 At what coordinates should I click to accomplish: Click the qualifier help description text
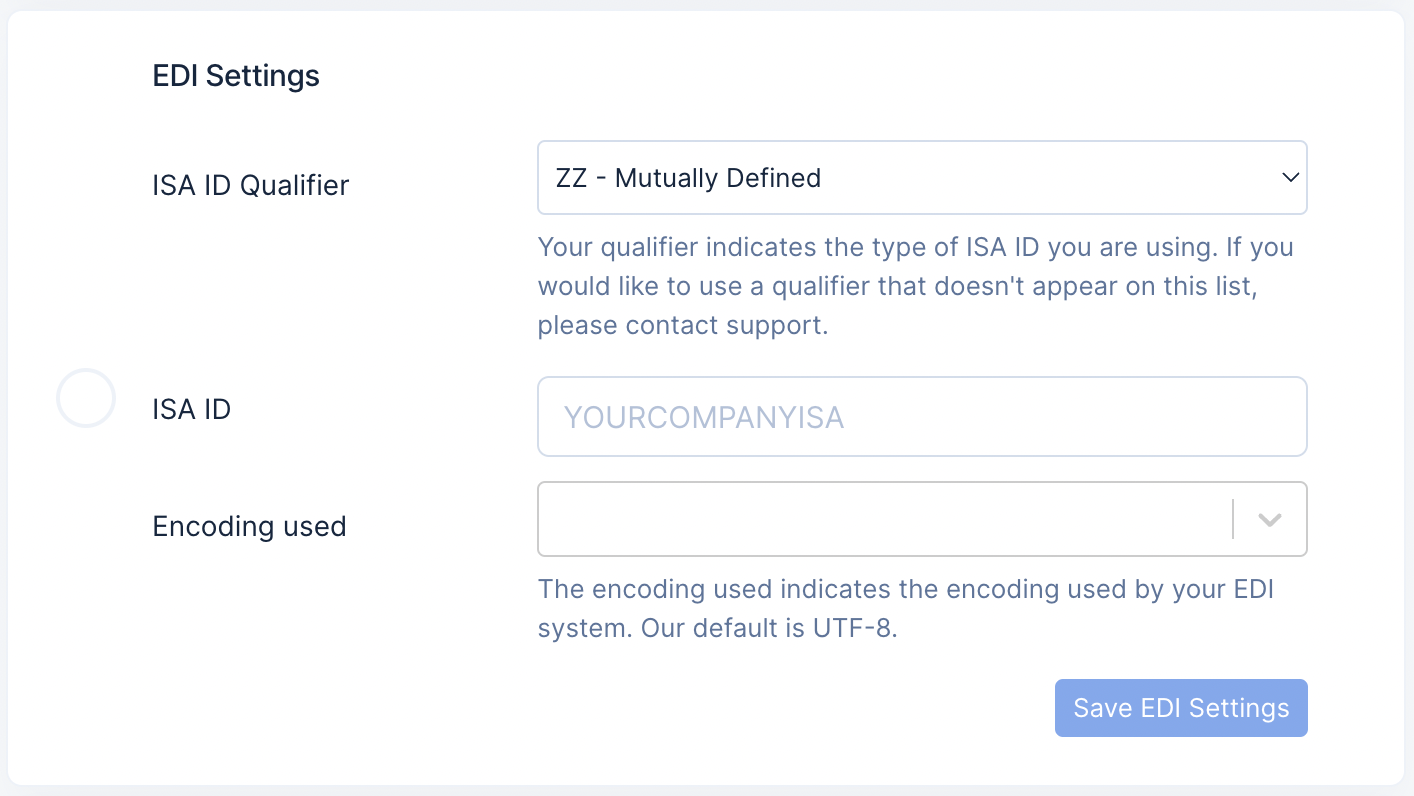[915, 287]
